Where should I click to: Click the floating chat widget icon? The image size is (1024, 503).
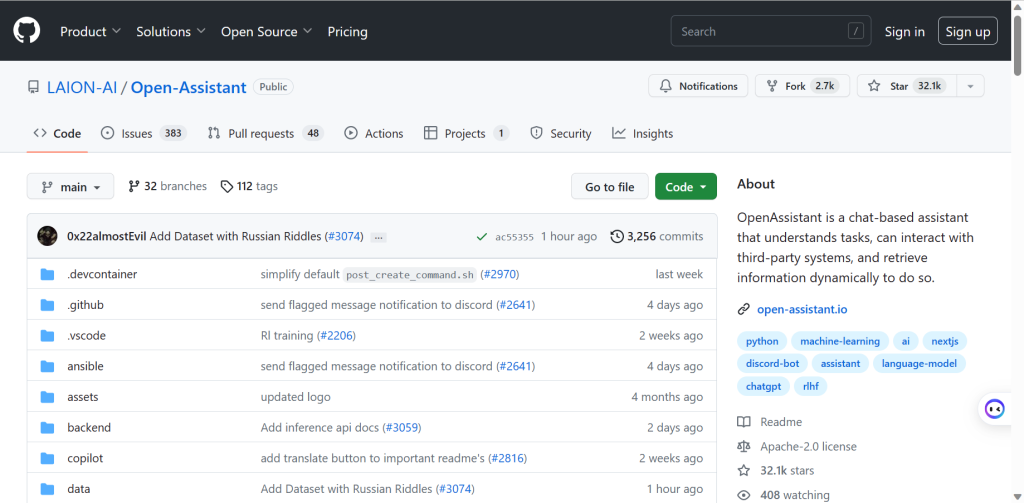coord(994,408)
